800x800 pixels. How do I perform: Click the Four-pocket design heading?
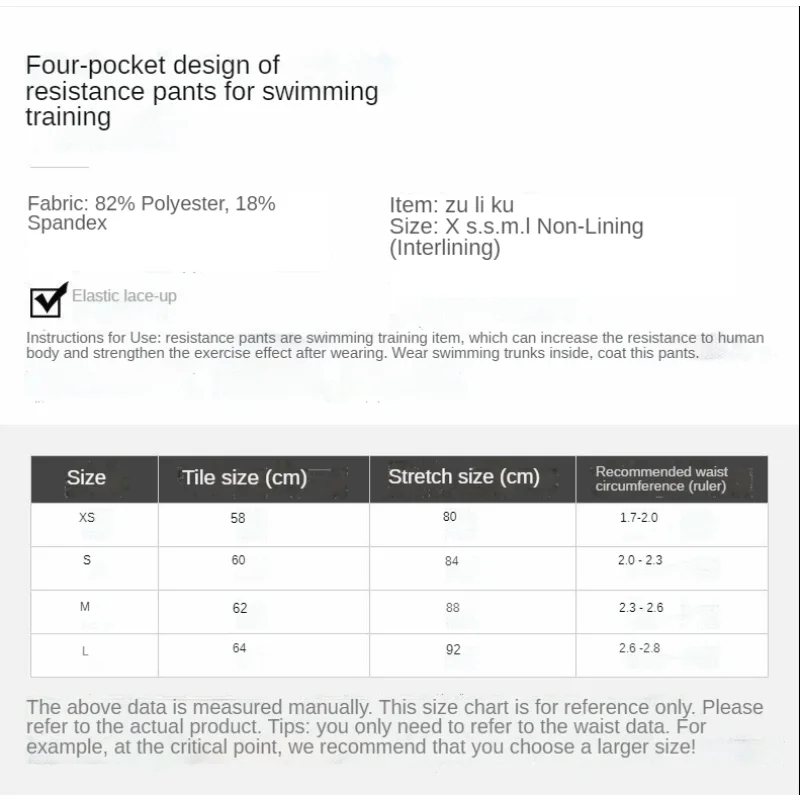(x=202, y=91)
